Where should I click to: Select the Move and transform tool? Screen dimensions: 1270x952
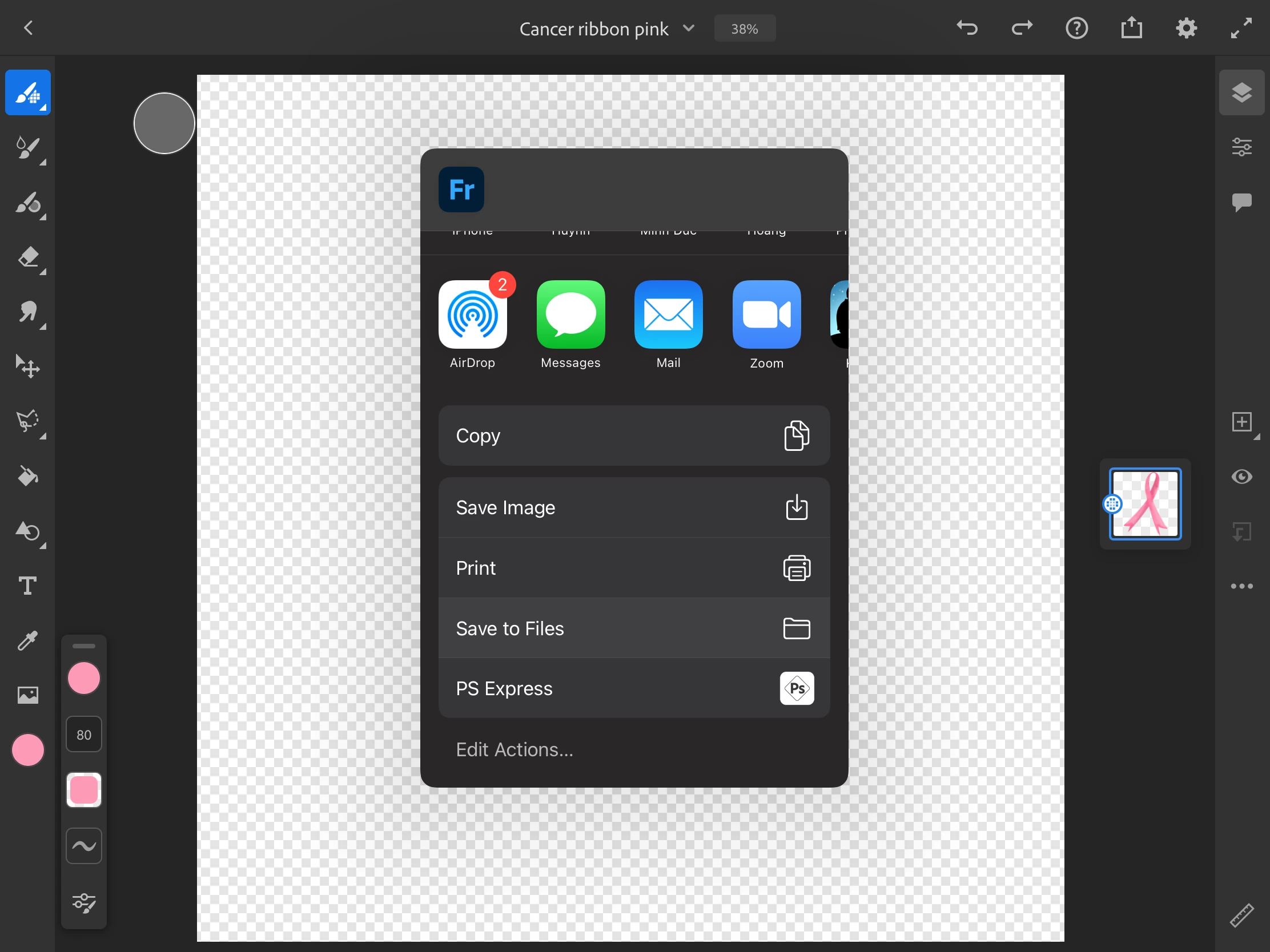pos(27,366)
